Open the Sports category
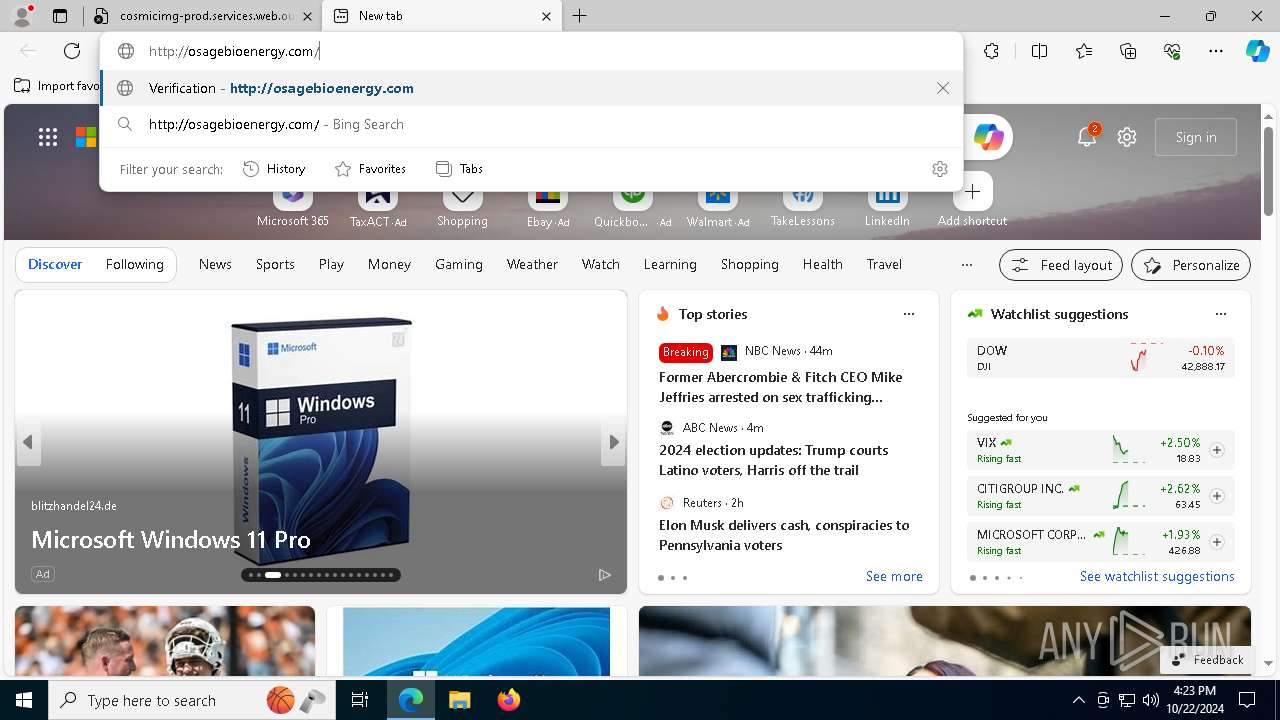 pyautogui.click(x=275, y=264)
